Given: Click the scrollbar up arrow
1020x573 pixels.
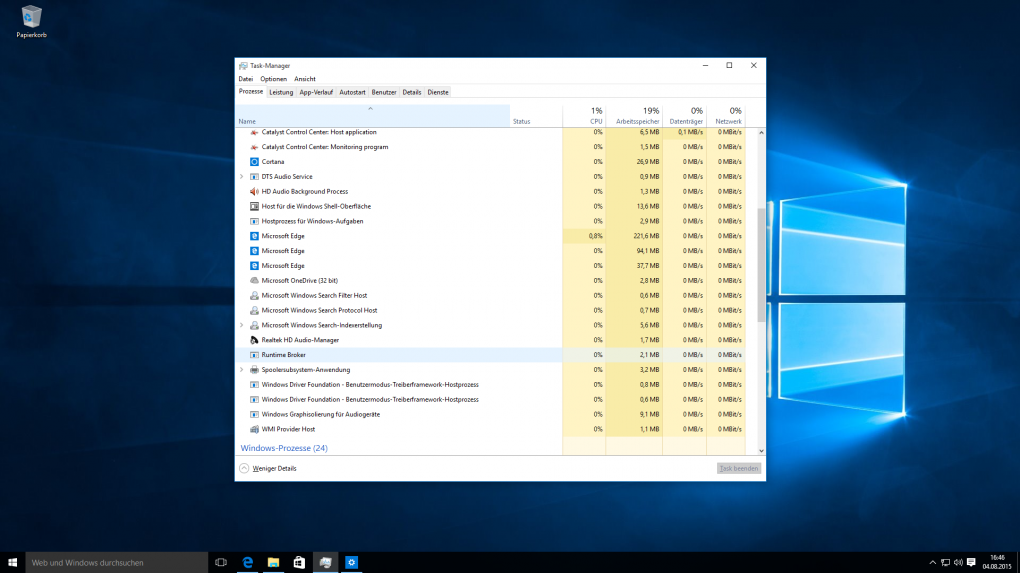Looking at the screenshot, I should click(761, 133).
